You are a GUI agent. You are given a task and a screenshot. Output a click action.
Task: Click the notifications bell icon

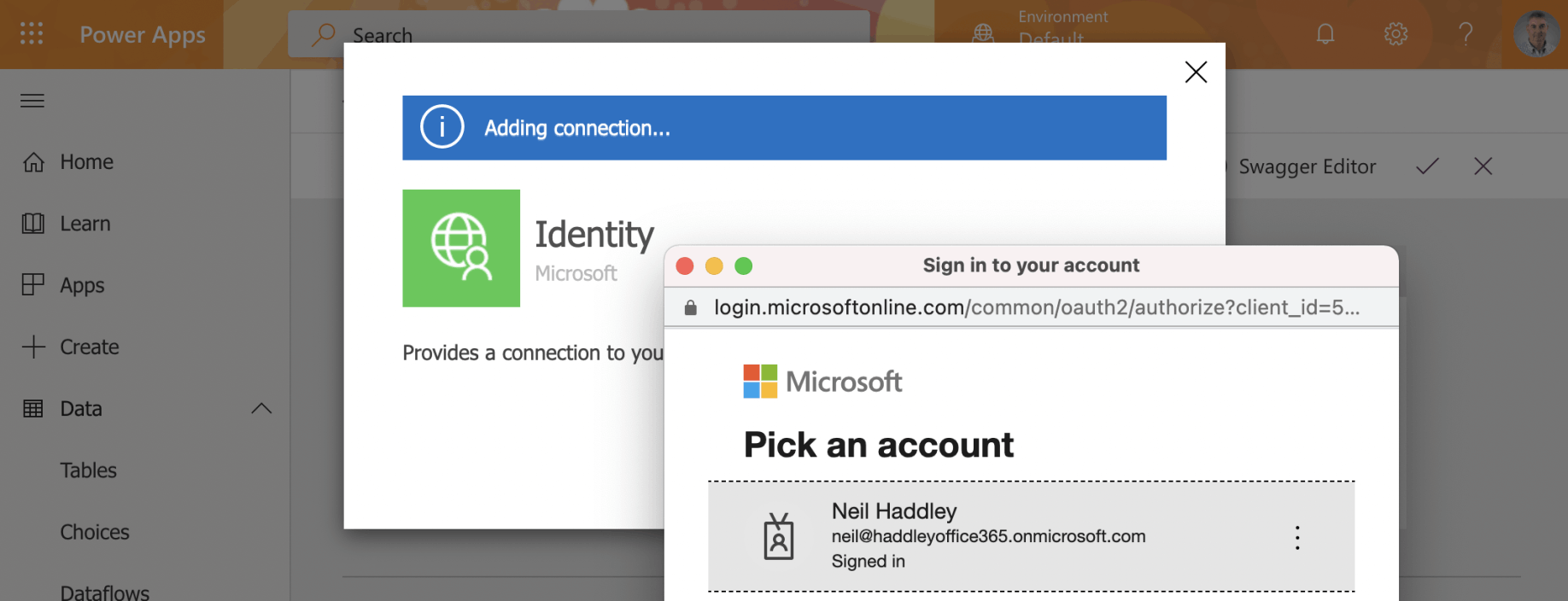pos(1325,34)
